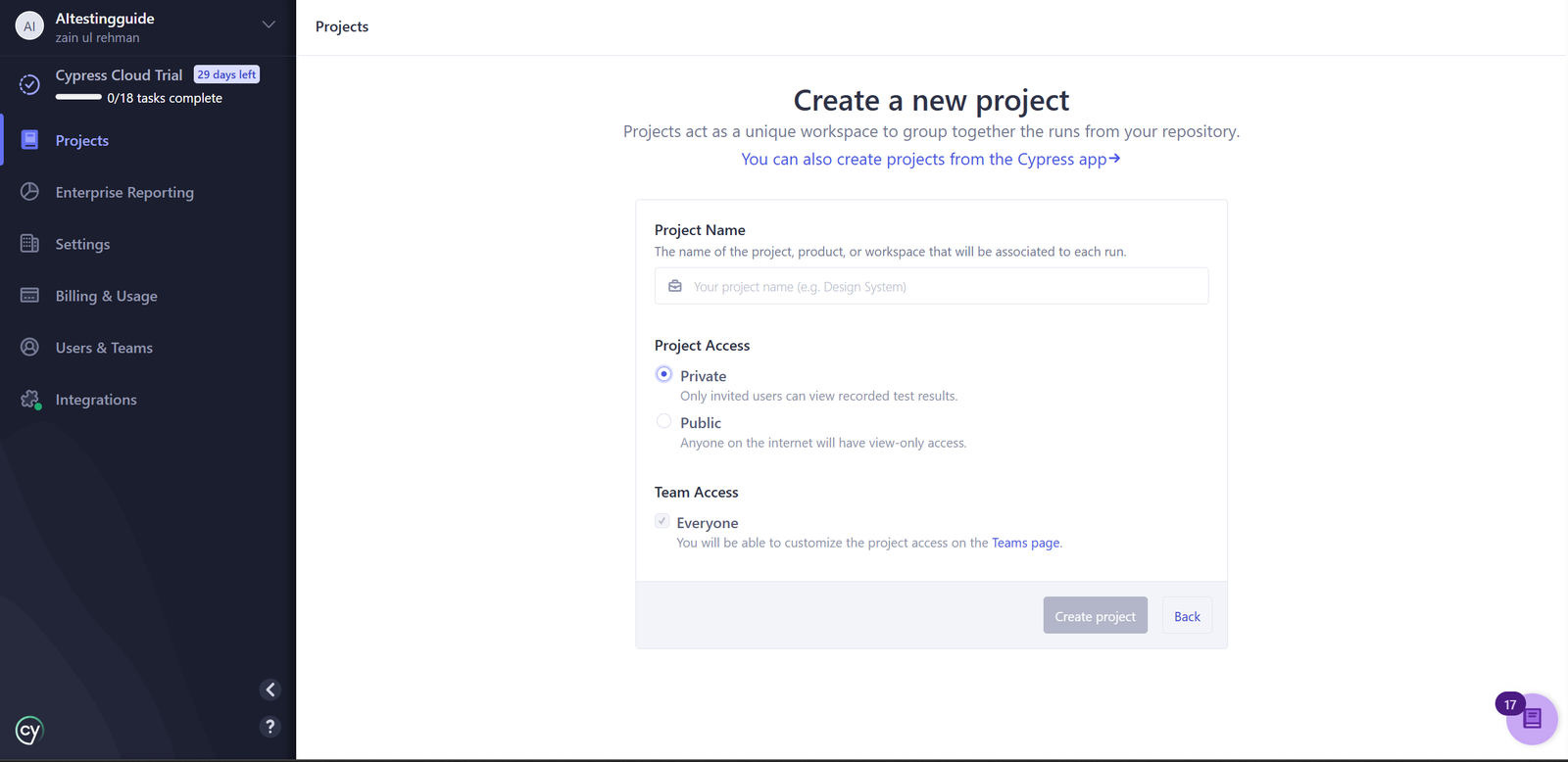
Task: Click the Integrations puzzle icon
Action: pos(30,400)
